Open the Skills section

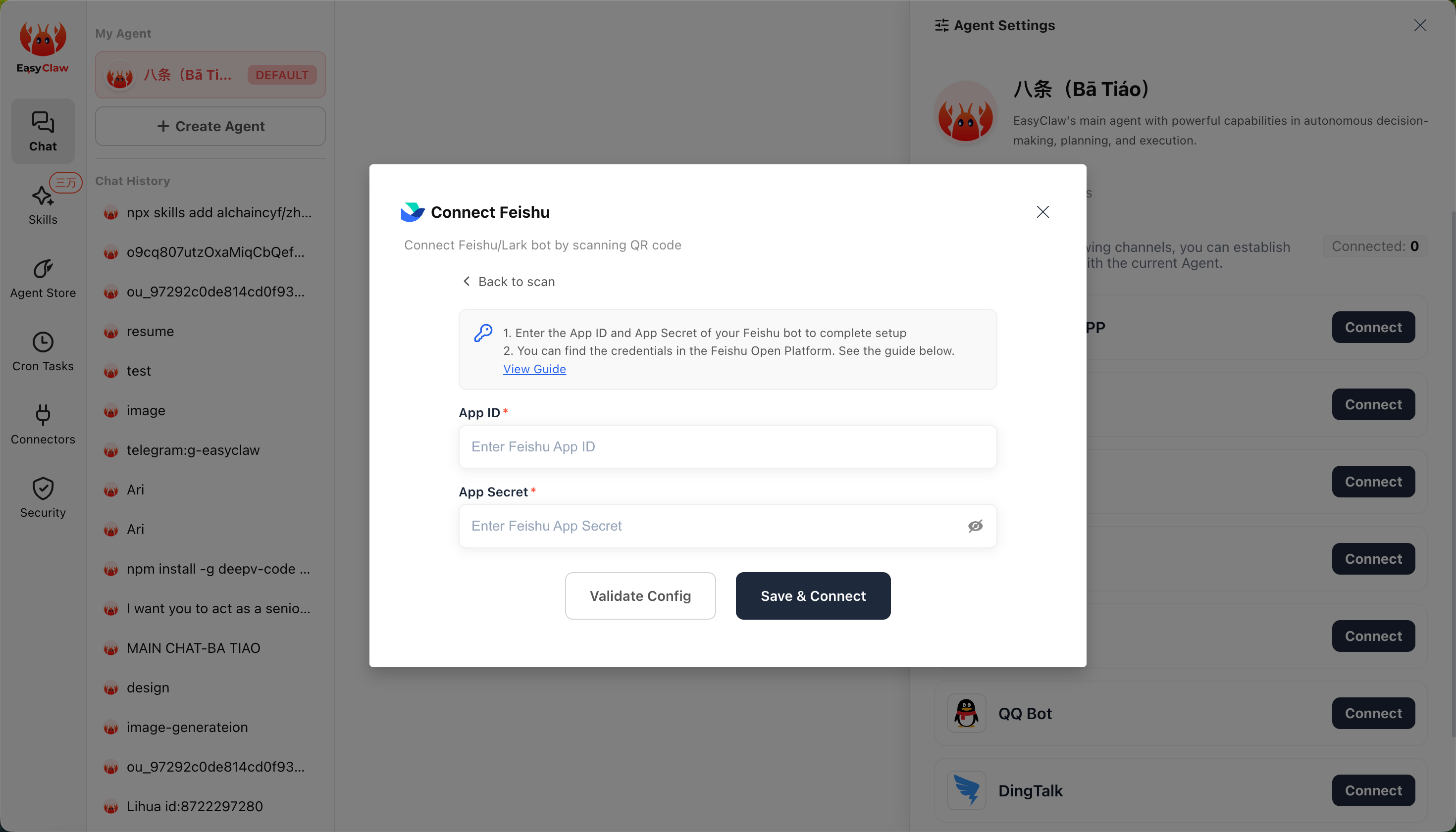click(x=43, y=204)
